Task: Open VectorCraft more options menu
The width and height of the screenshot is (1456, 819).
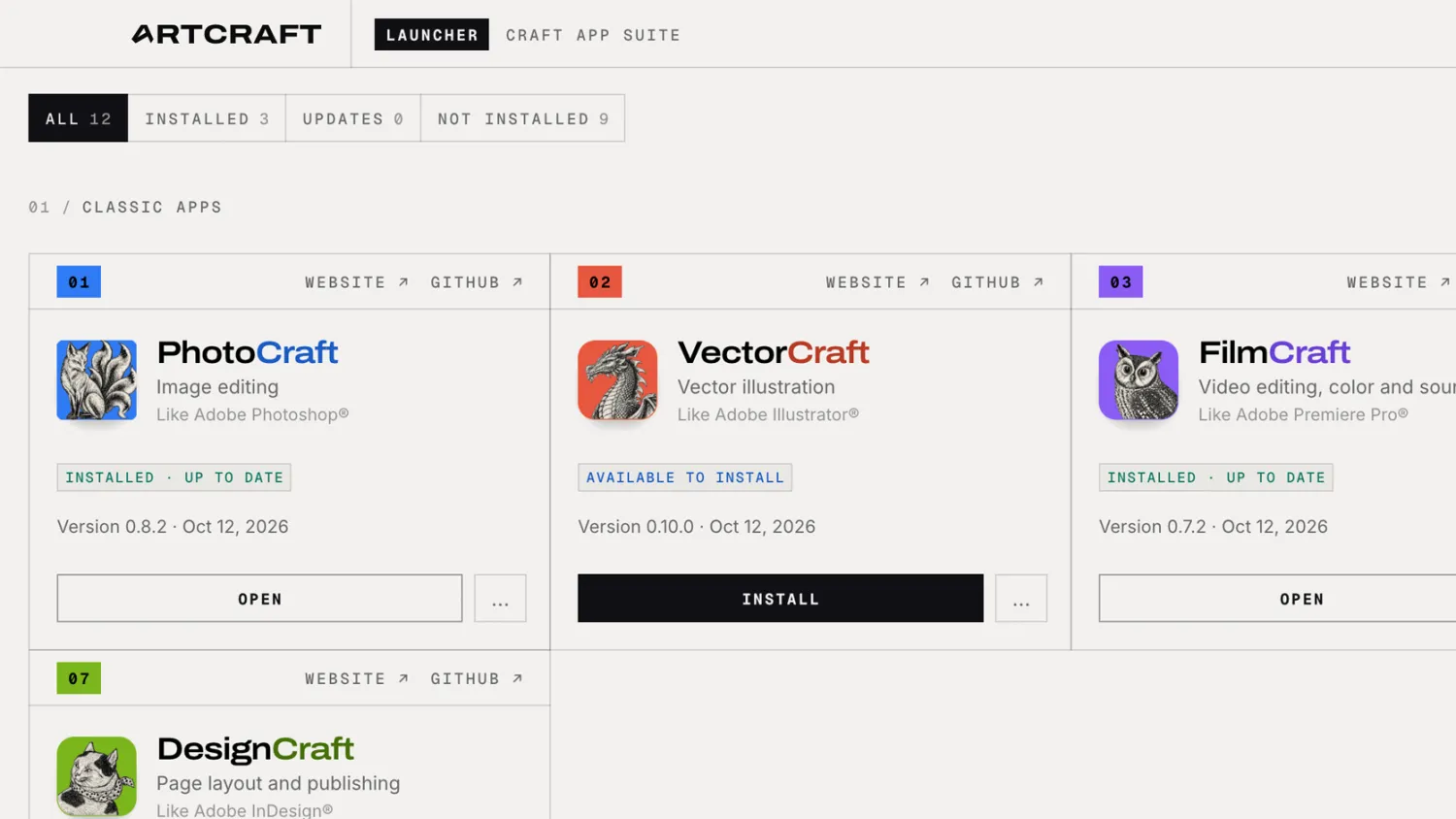Action: click(x=1021, y=599)
